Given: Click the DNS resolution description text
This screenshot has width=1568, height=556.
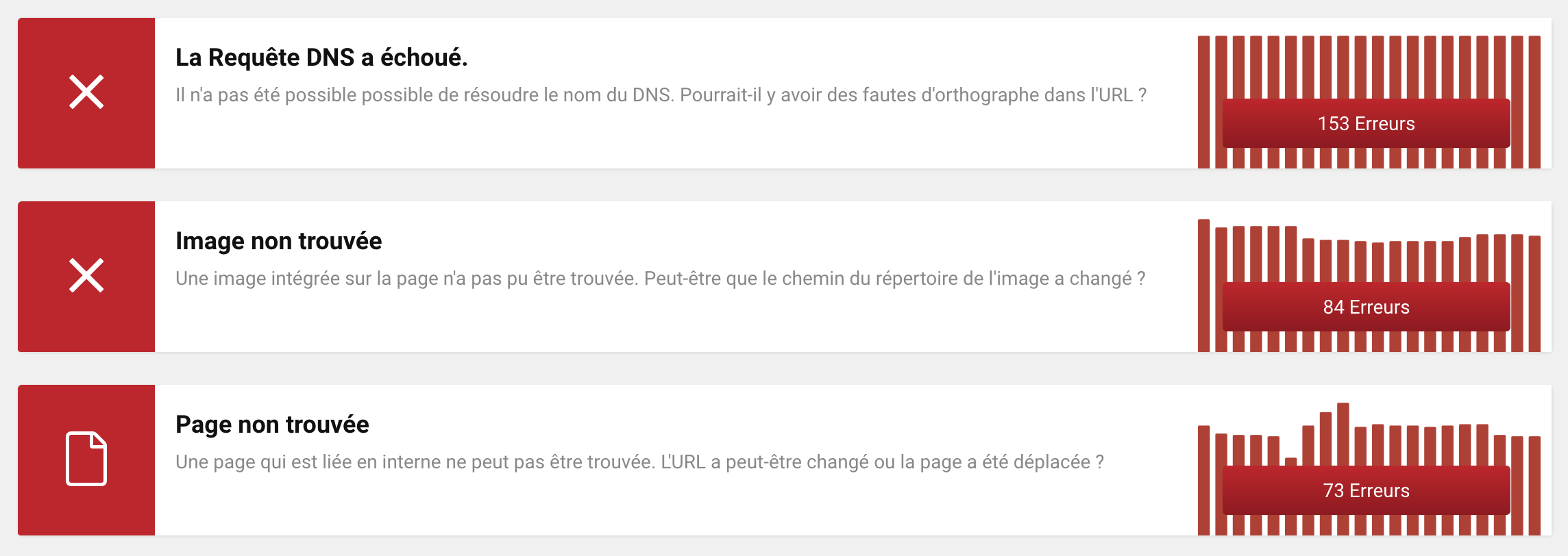Looking at the screenshot, I should point(661,95).
